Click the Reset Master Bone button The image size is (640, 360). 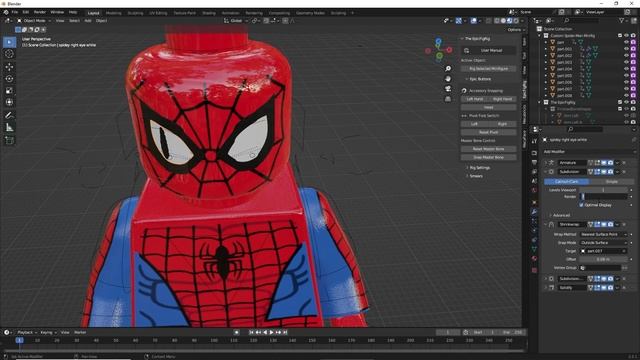[489, 149]
